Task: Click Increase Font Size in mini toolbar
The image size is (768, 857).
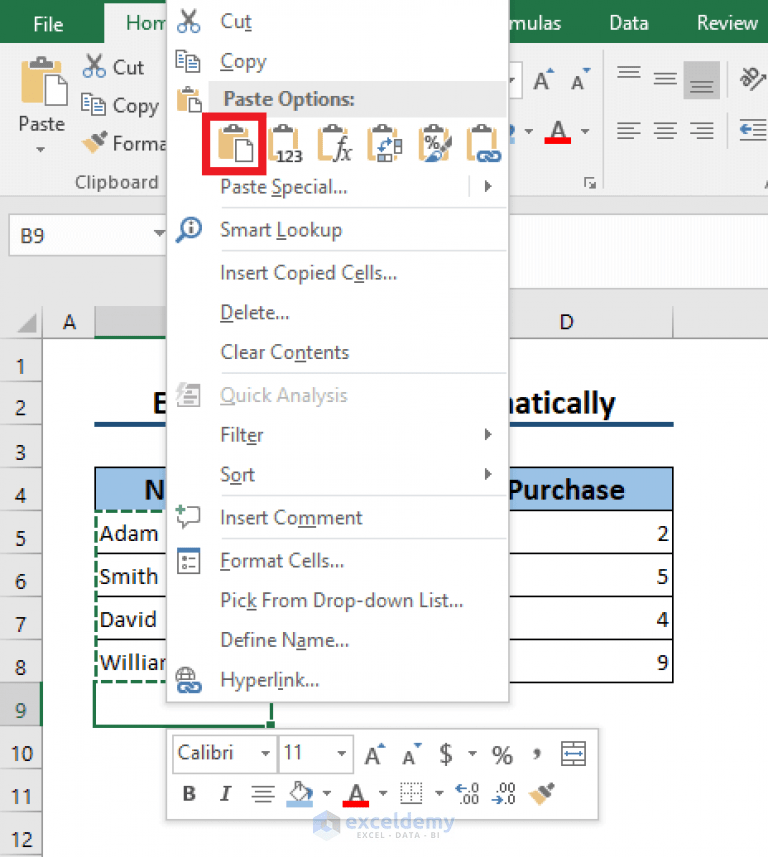Action: click(x=375, y=754)
